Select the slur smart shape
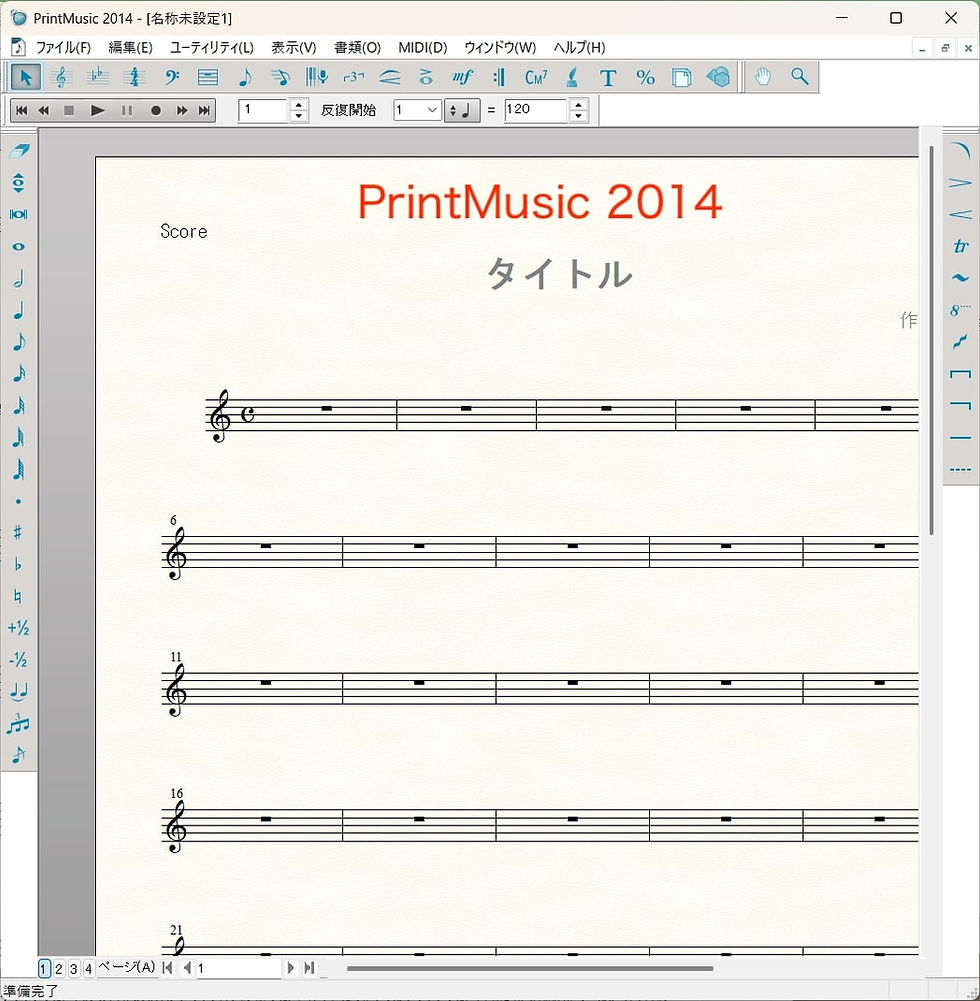Screen dimensions: 980x1001 960,151
